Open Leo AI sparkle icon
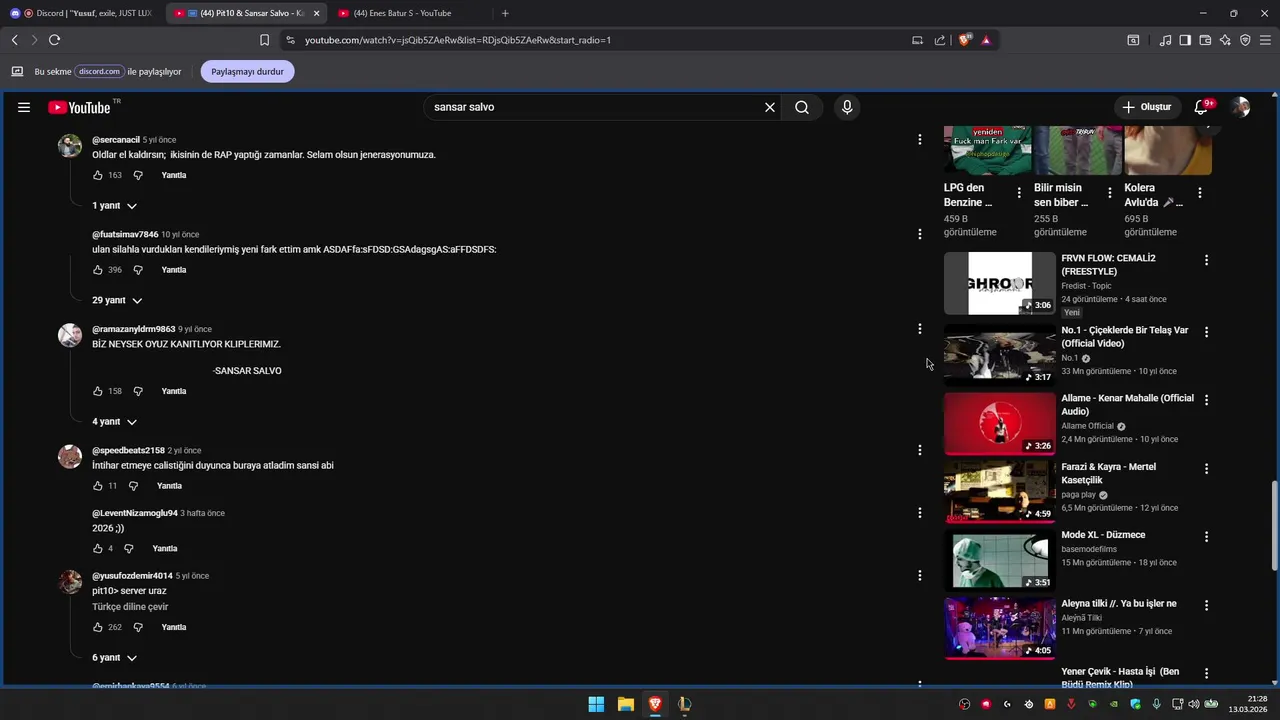 (x=1225, y=40)
